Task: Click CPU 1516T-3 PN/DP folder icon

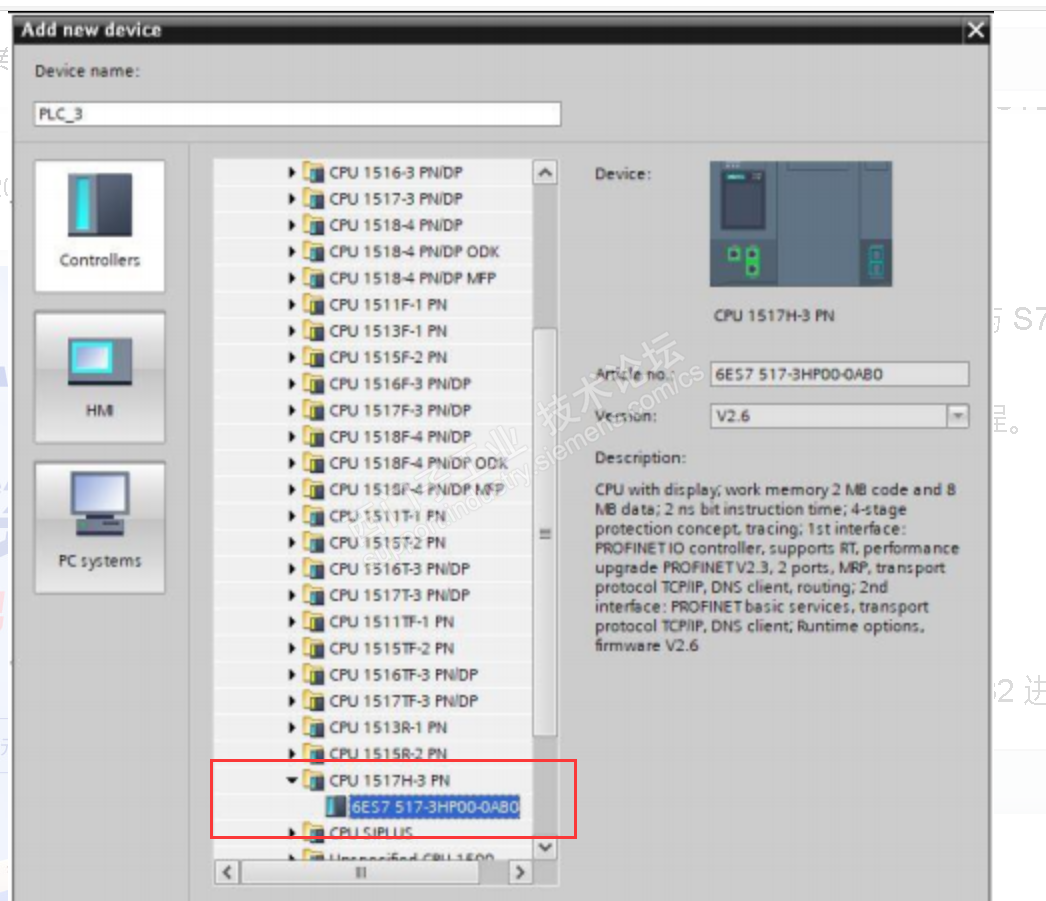Action: click(314, 569)
